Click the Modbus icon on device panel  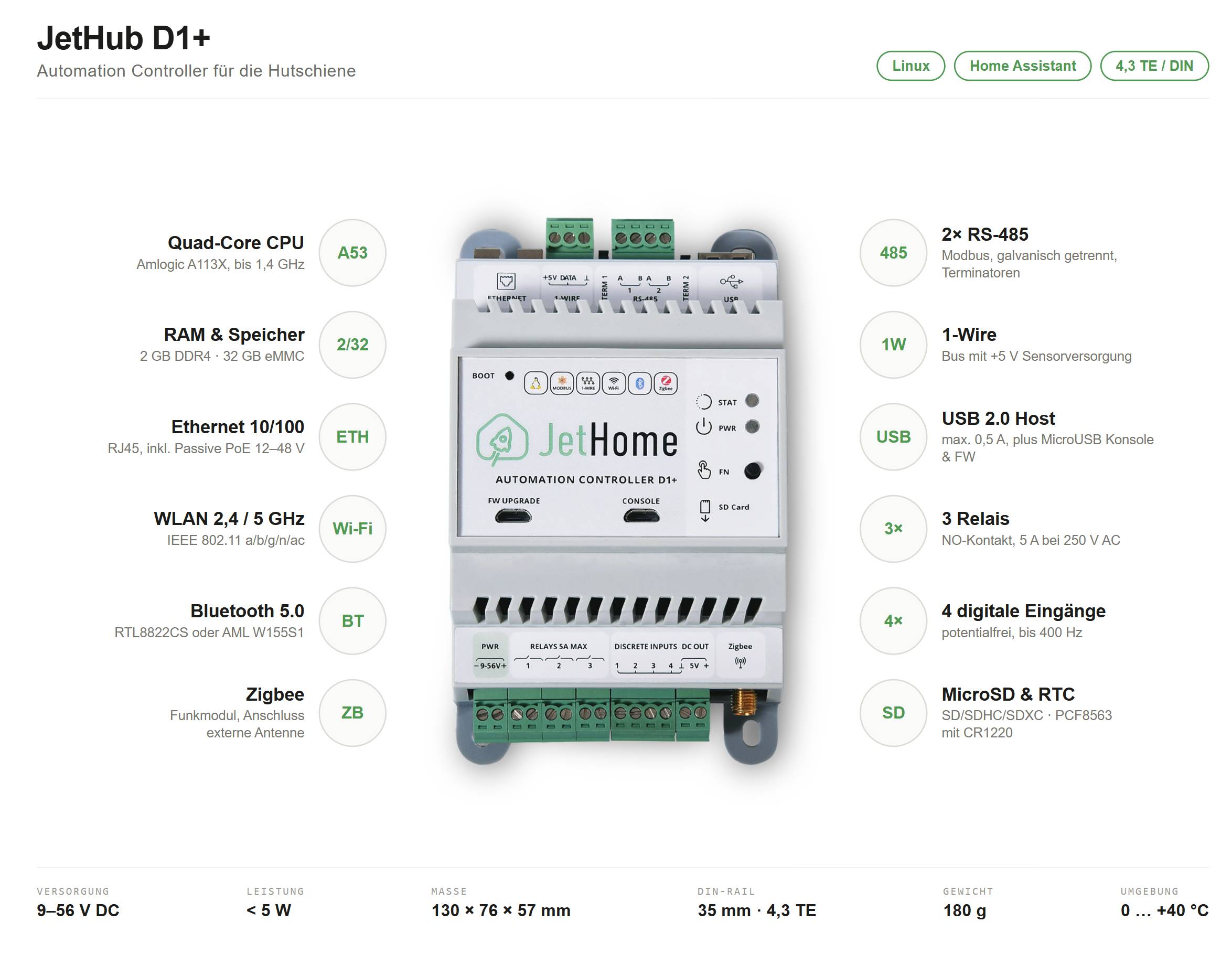(562, 383)
